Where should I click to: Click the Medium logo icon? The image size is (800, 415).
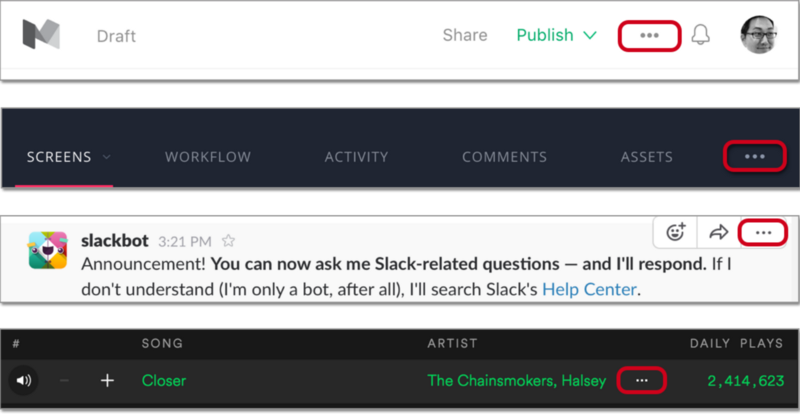coord(42,35)
